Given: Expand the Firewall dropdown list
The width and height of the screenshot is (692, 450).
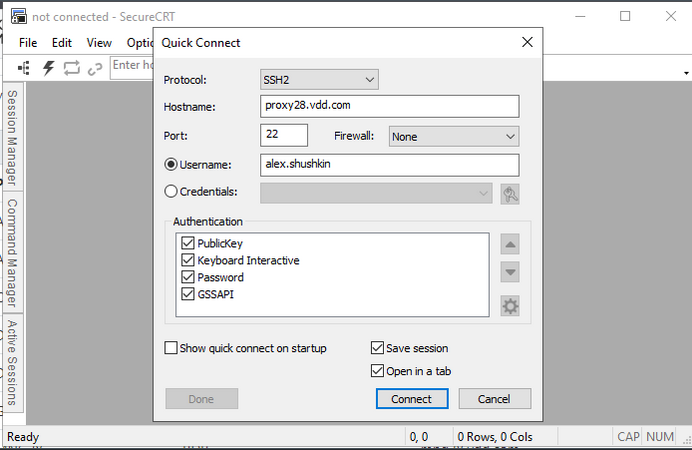Looking at the screenshot, I should (x=453, y=136).
